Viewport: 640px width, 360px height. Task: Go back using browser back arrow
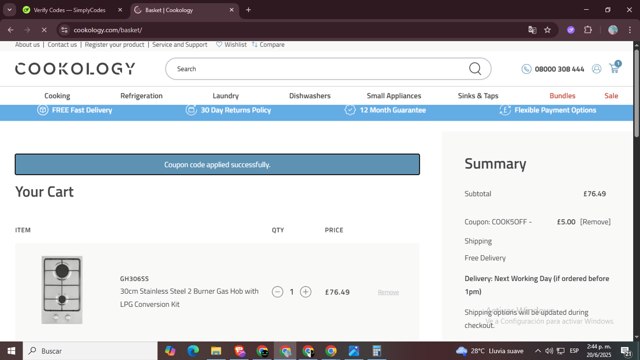11,30
